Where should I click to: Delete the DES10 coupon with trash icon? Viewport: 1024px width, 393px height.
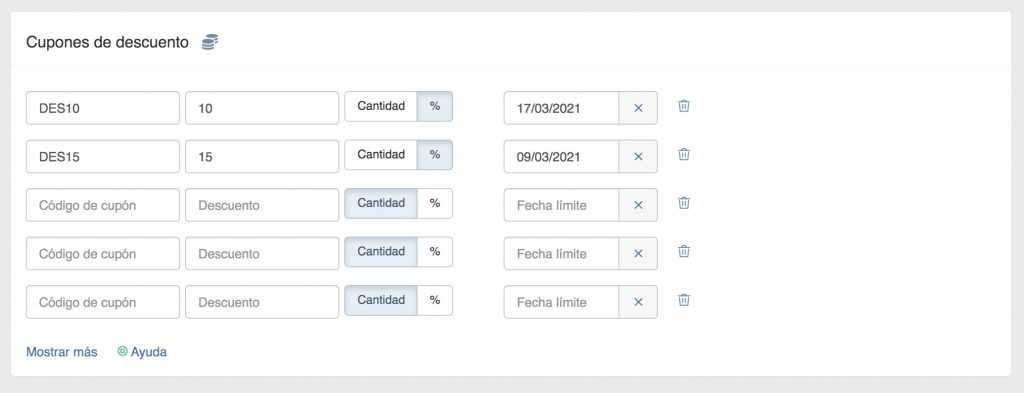(x=684, y=106)
